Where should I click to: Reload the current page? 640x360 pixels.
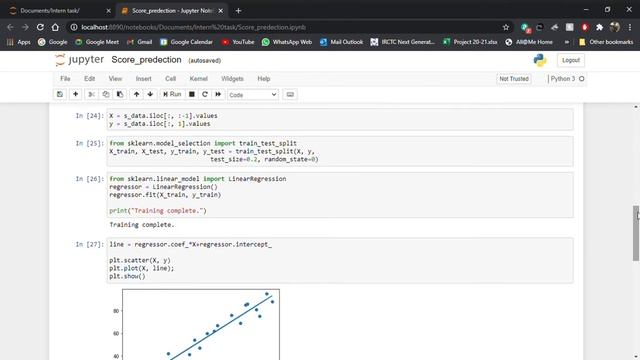[40, 27]
